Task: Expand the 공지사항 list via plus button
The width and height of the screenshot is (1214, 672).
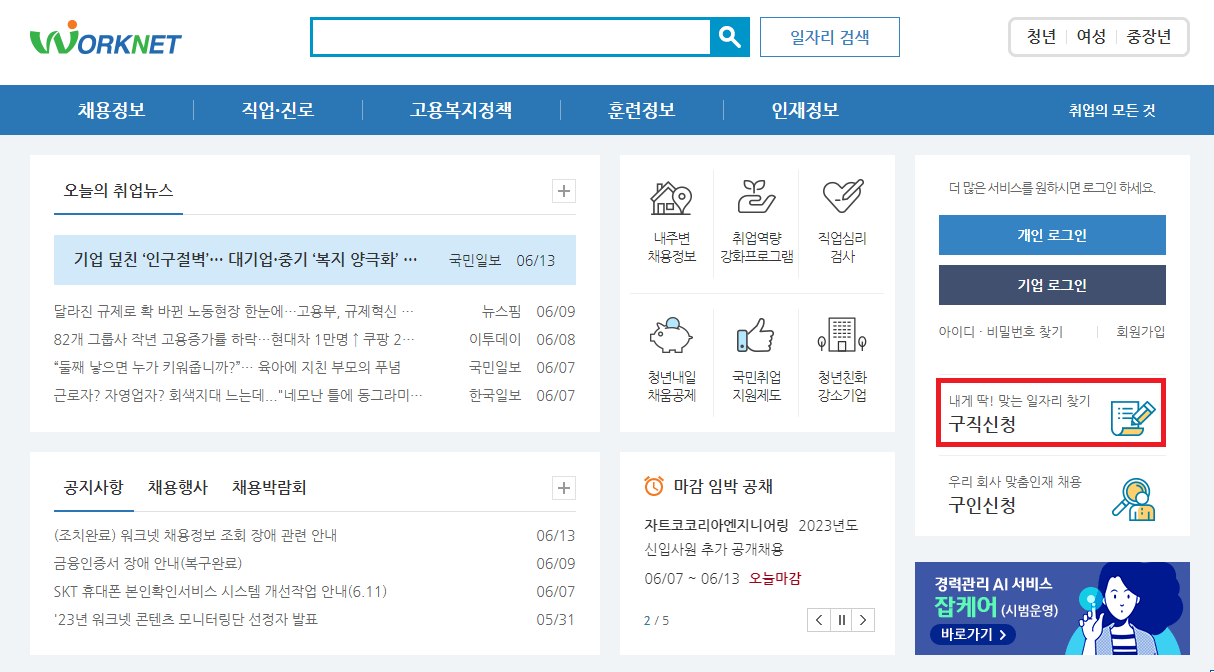Action: click(x=563, y=488)
